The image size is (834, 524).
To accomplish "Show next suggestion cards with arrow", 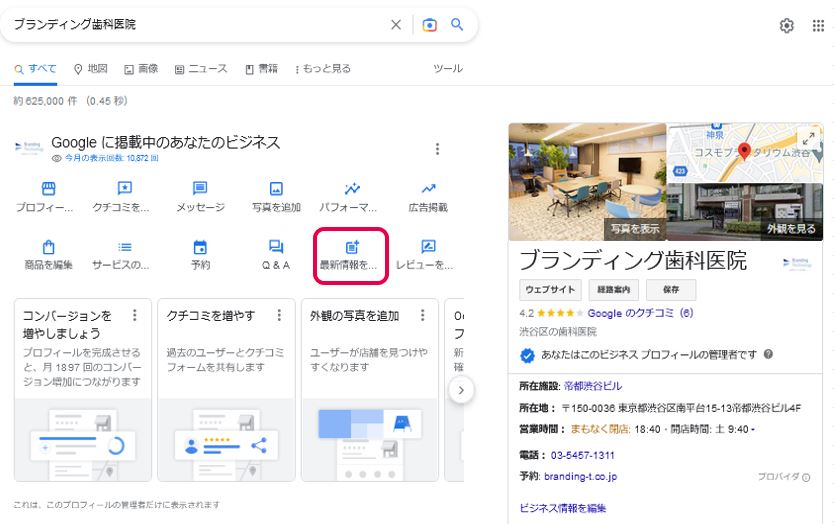I will 461,390.
